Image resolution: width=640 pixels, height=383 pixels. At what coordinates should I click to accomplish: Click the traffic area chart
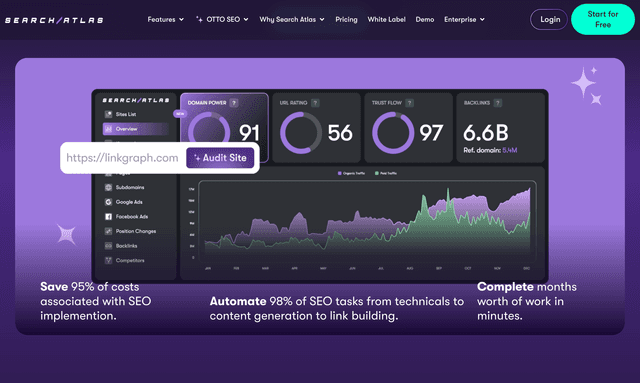coord(367,220)
